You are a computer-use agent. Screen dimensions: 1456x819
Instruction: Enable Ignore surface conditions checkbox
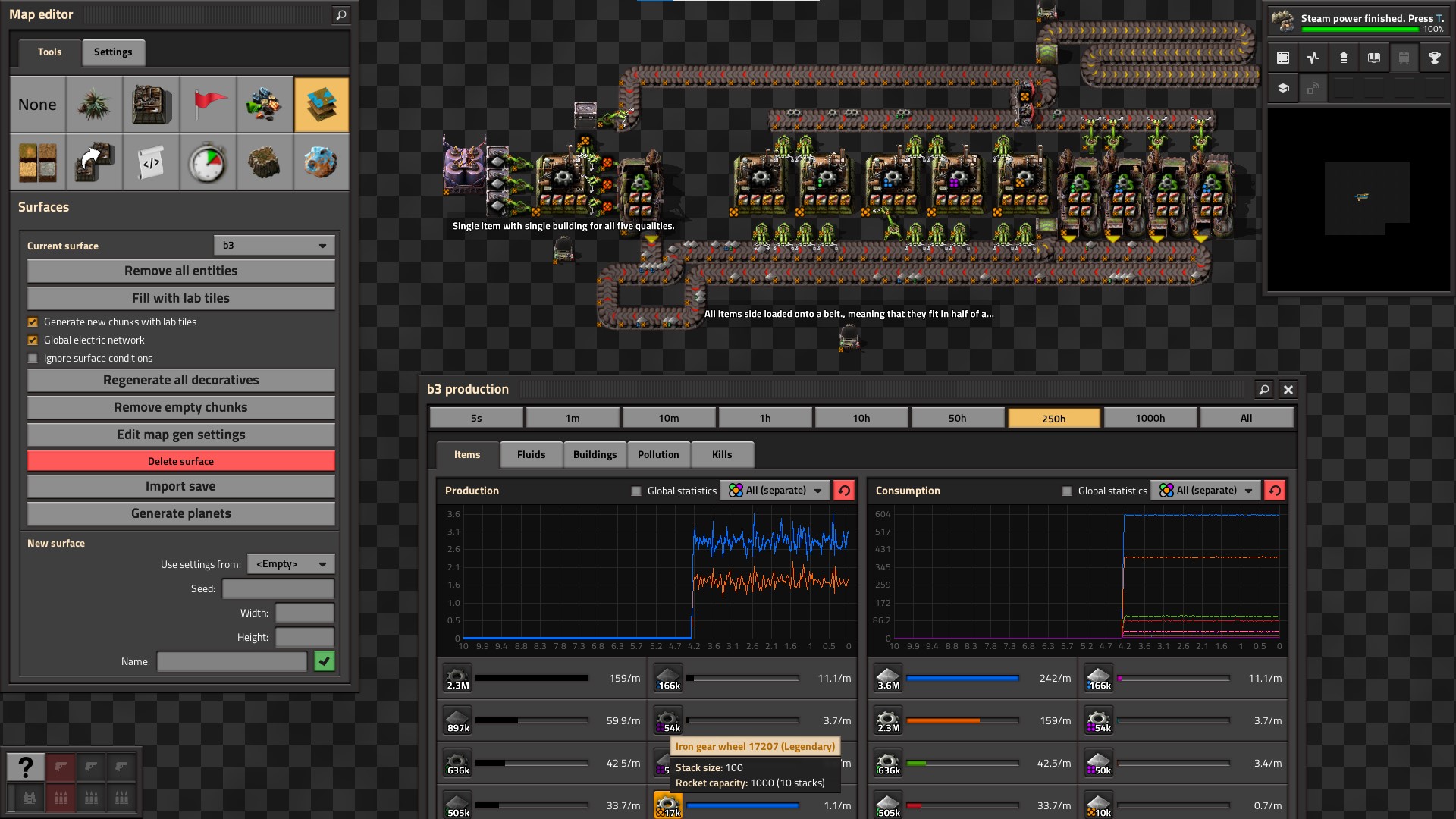point(33,359)
